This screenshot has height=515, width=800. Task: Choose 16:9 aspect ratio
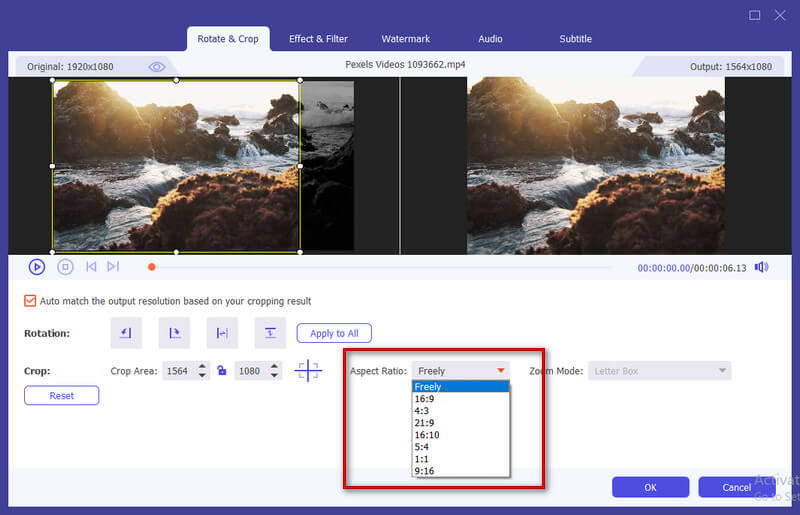point(461,399)
